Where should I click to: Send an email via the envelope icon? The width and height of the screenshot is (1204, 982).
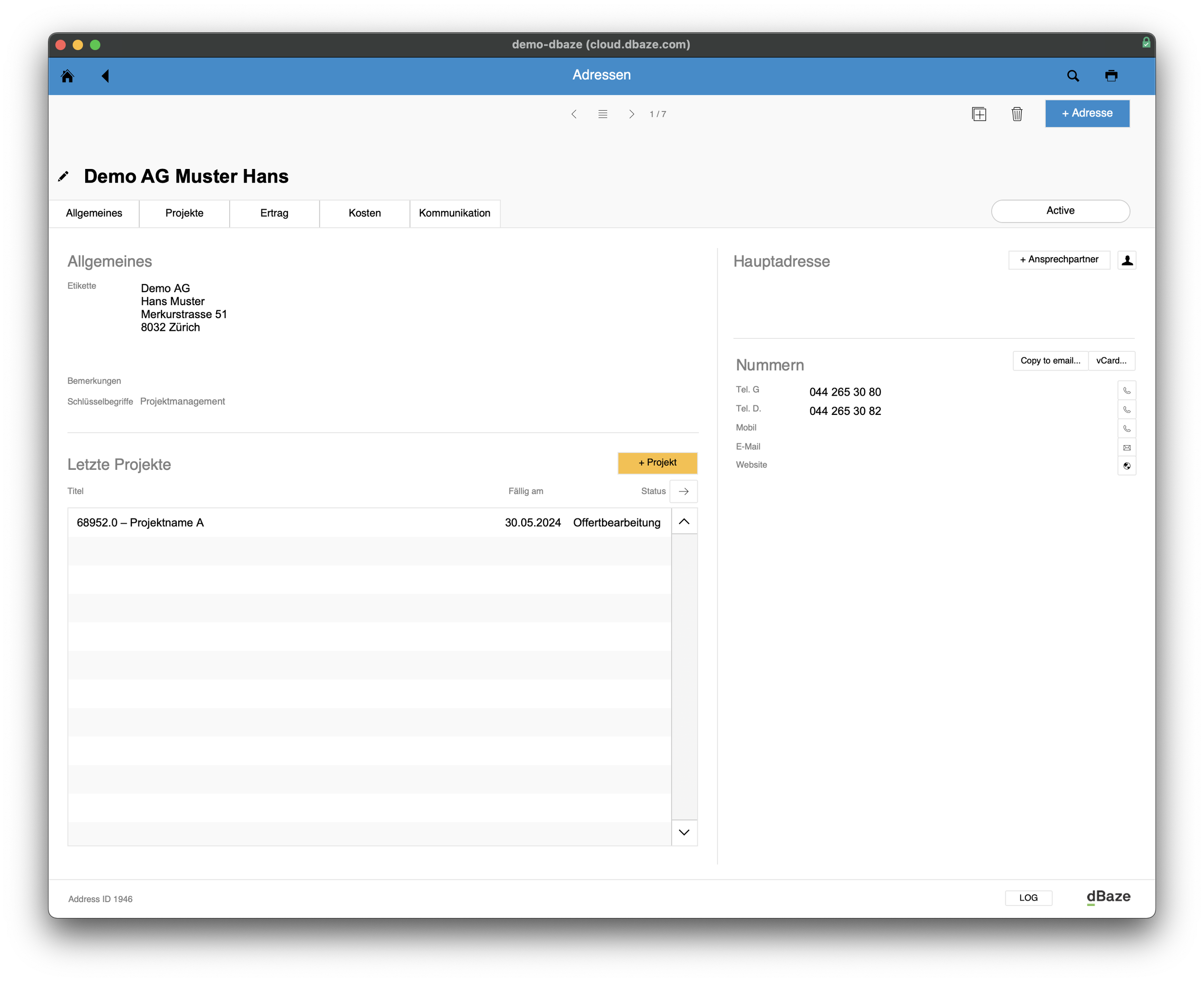point(1126,448)
